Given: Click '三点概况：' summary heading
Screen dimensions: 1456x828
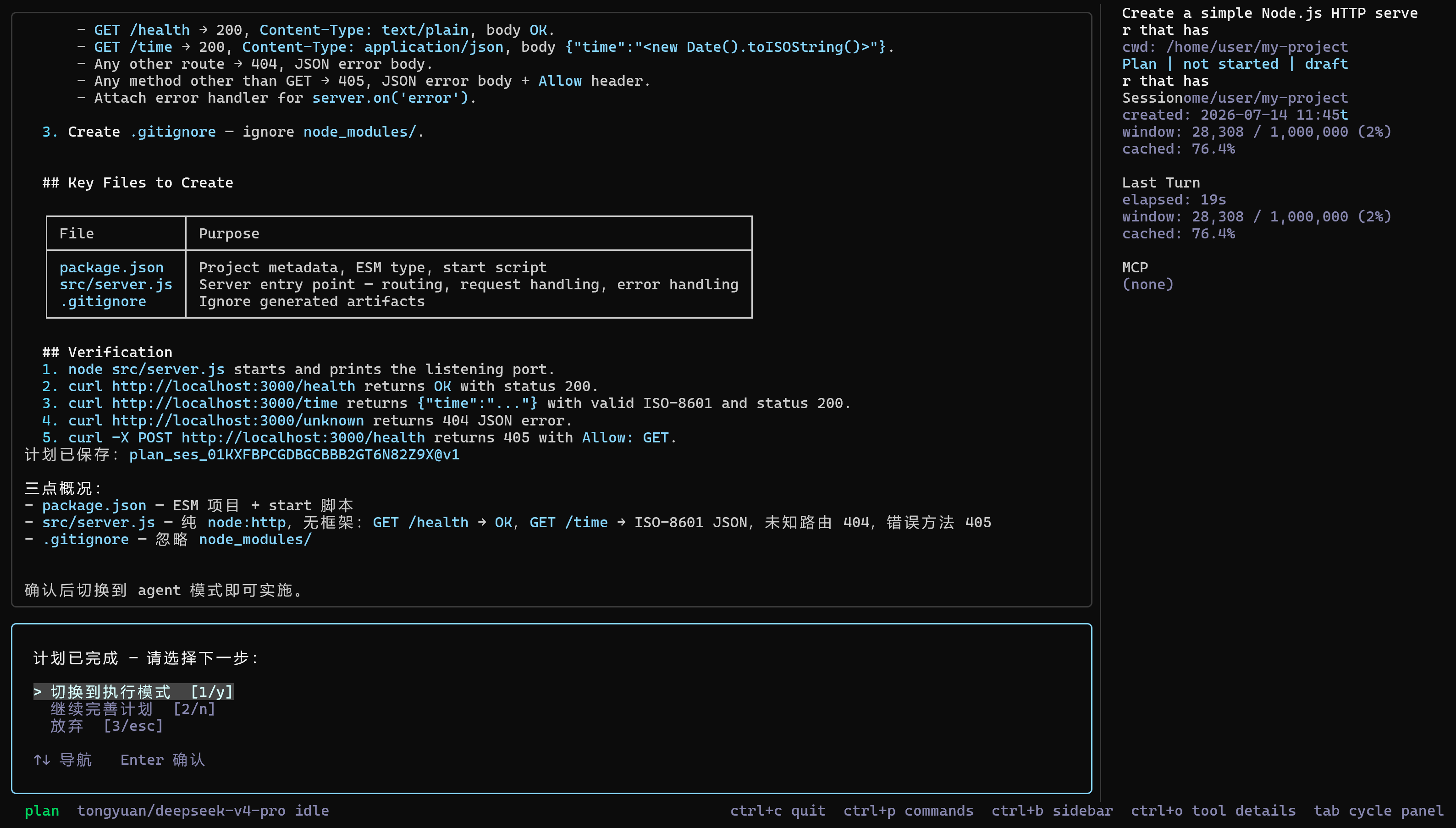Looking at the screenshot, I should click(64, 488).
